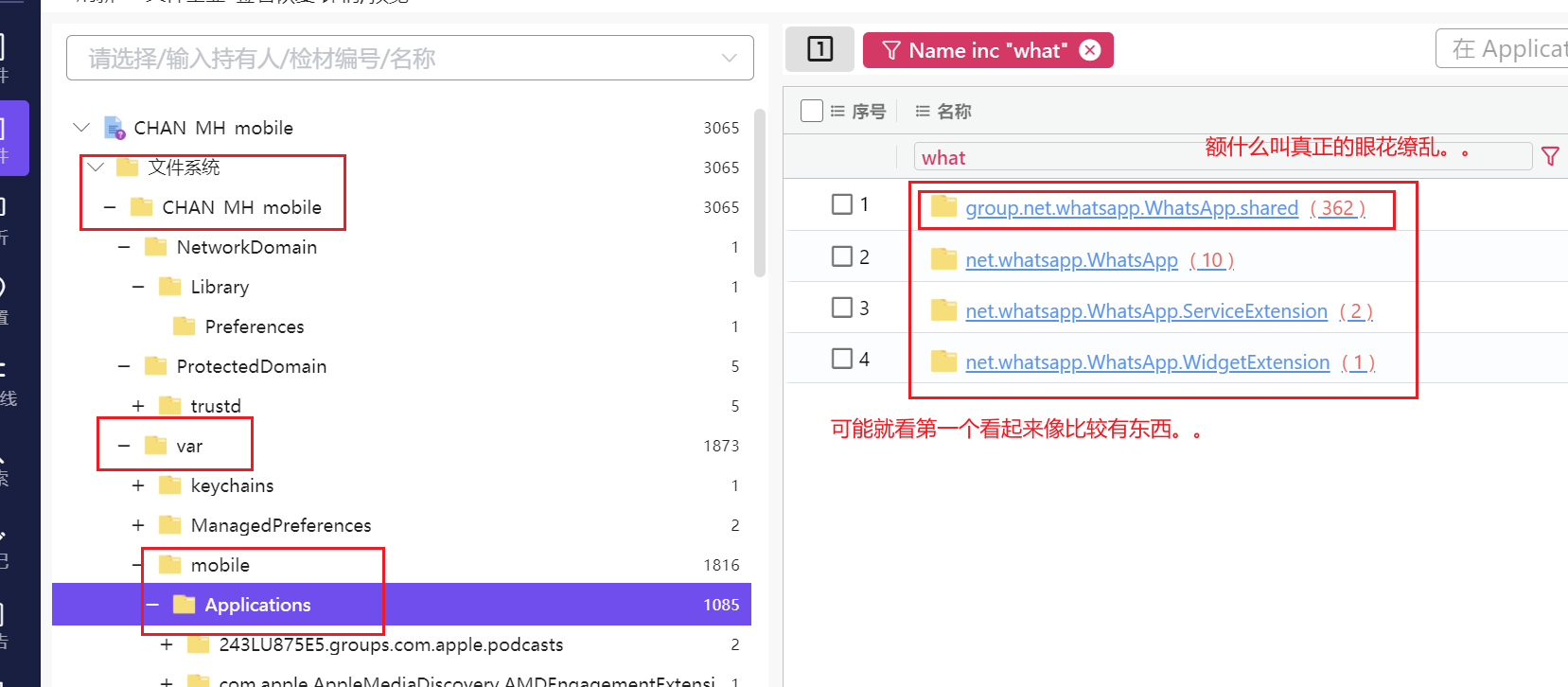1568x687 pixels.
Task: Check the checkbox for row 1
Action: pyautogui.click(x=841, y=204)
